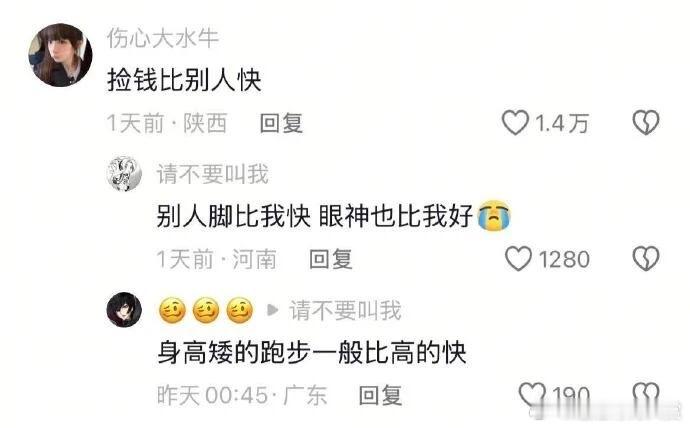Viewport: 690px width, 428px height.
Task: Like the comment with 1280 likes
Action: tap(518, 258)
